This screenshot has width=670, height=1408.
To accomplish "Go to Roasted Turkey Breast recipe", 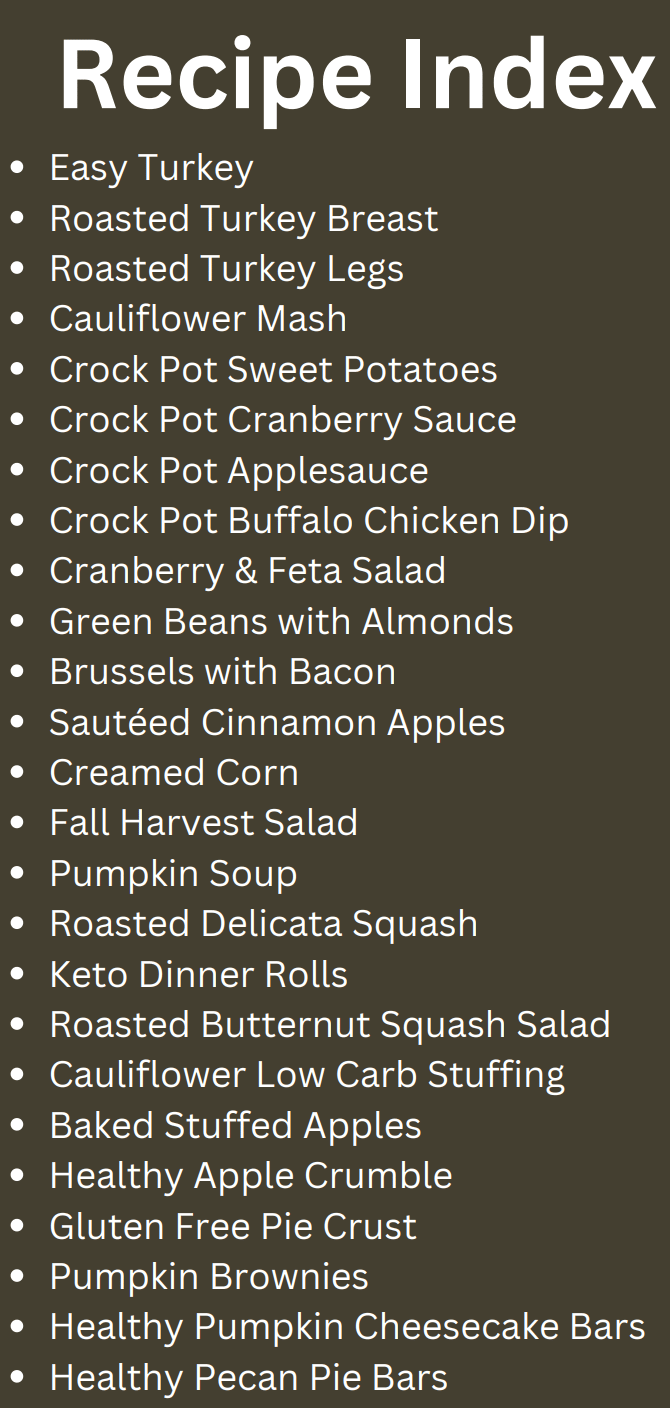I will pyautogui.click(x=243, y=219).
